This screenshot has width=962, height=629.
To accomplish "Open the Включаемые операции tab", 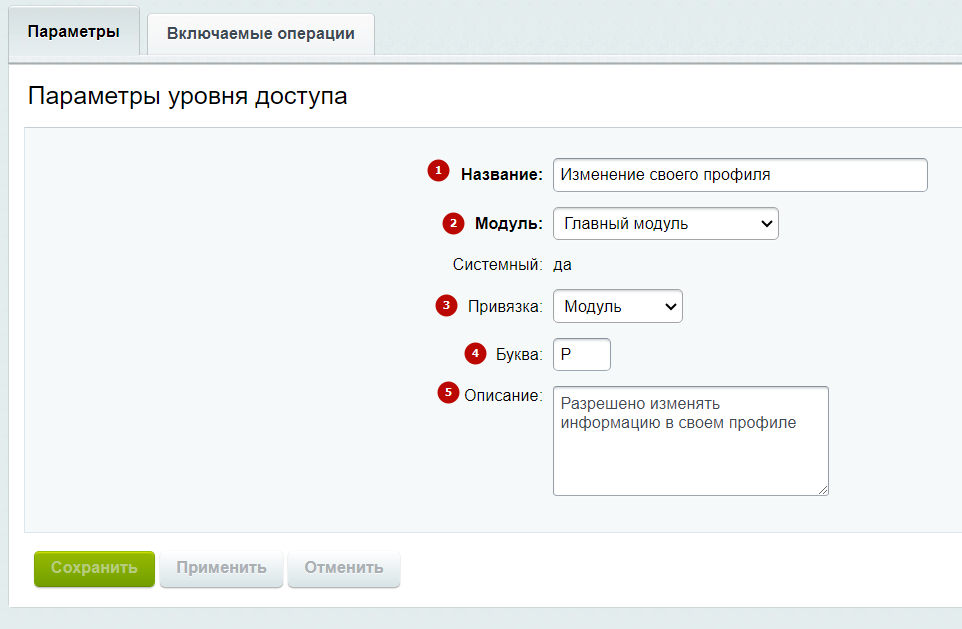I will pos(261,34).
